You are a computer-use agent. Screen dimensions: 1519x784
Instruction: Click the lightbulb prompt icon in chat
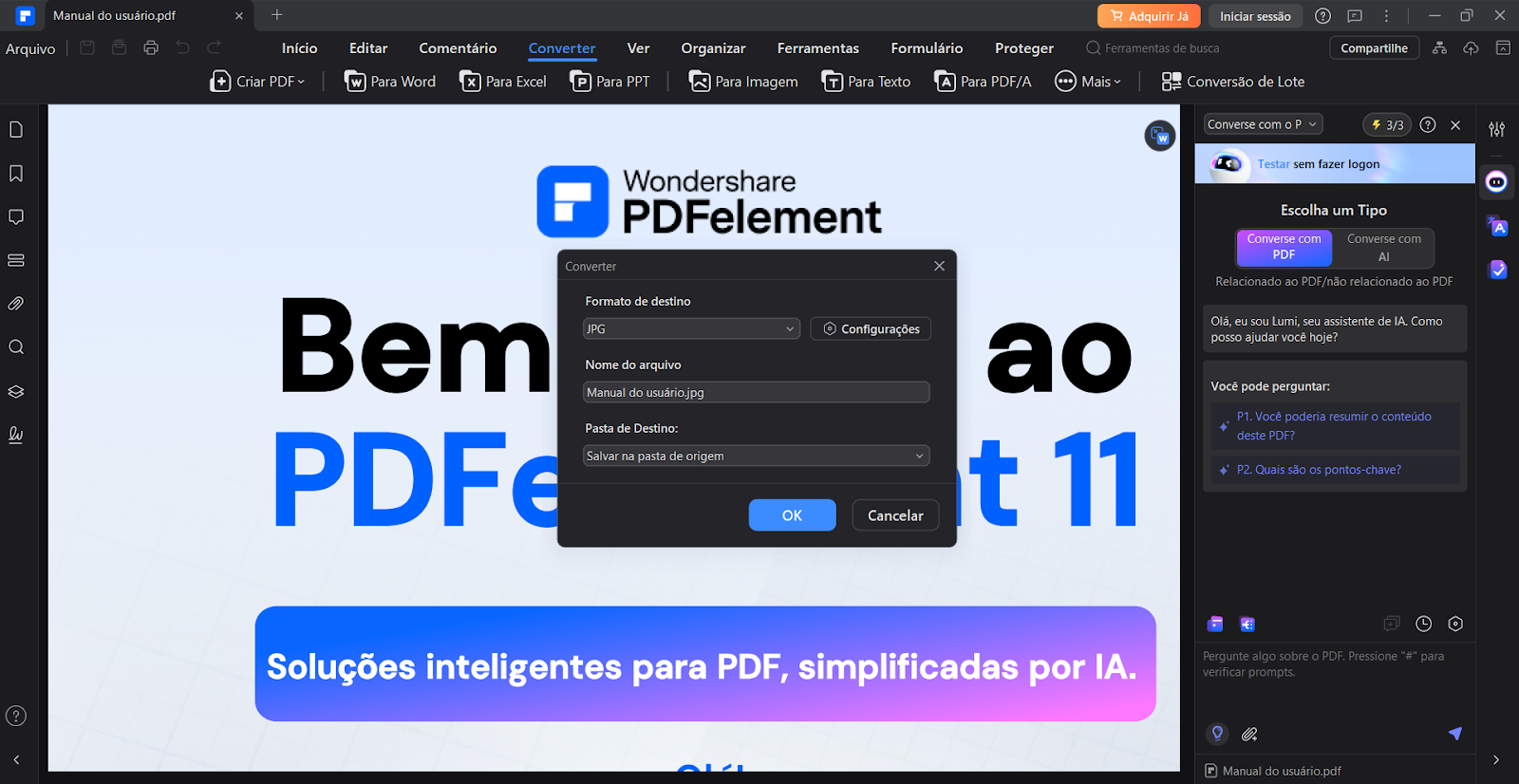pyautogui.click(x=1217, y=734)
